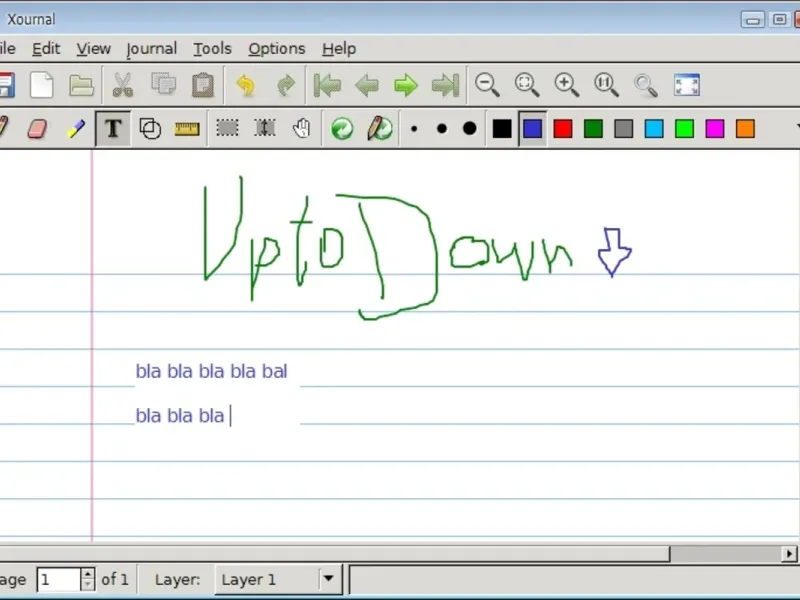
Task: Select the Highlighter tool
Action: point(76,129)
